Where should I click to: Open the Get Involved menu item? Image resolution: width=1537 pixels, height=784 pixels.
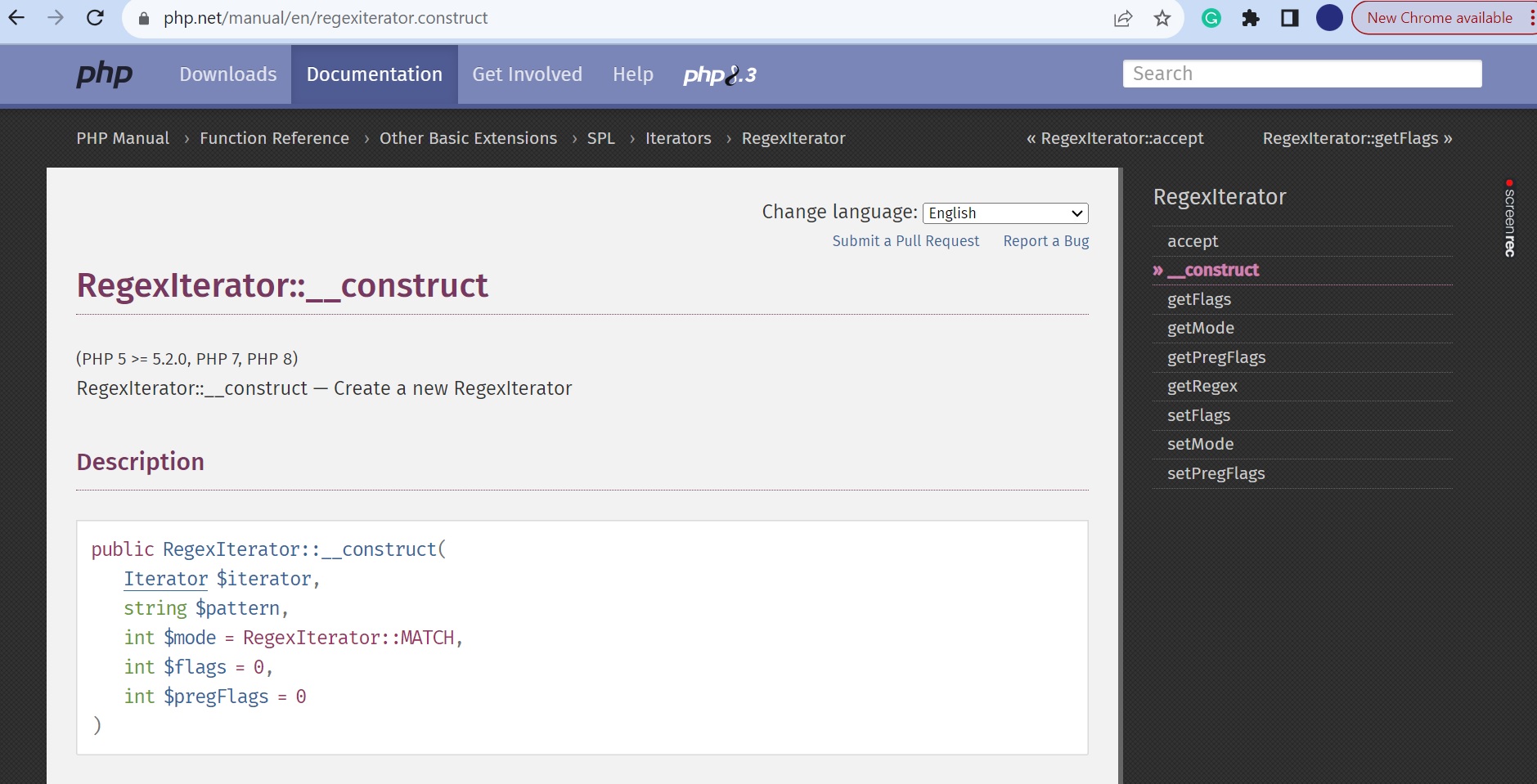pyautogui.click(x=528, y=74)
